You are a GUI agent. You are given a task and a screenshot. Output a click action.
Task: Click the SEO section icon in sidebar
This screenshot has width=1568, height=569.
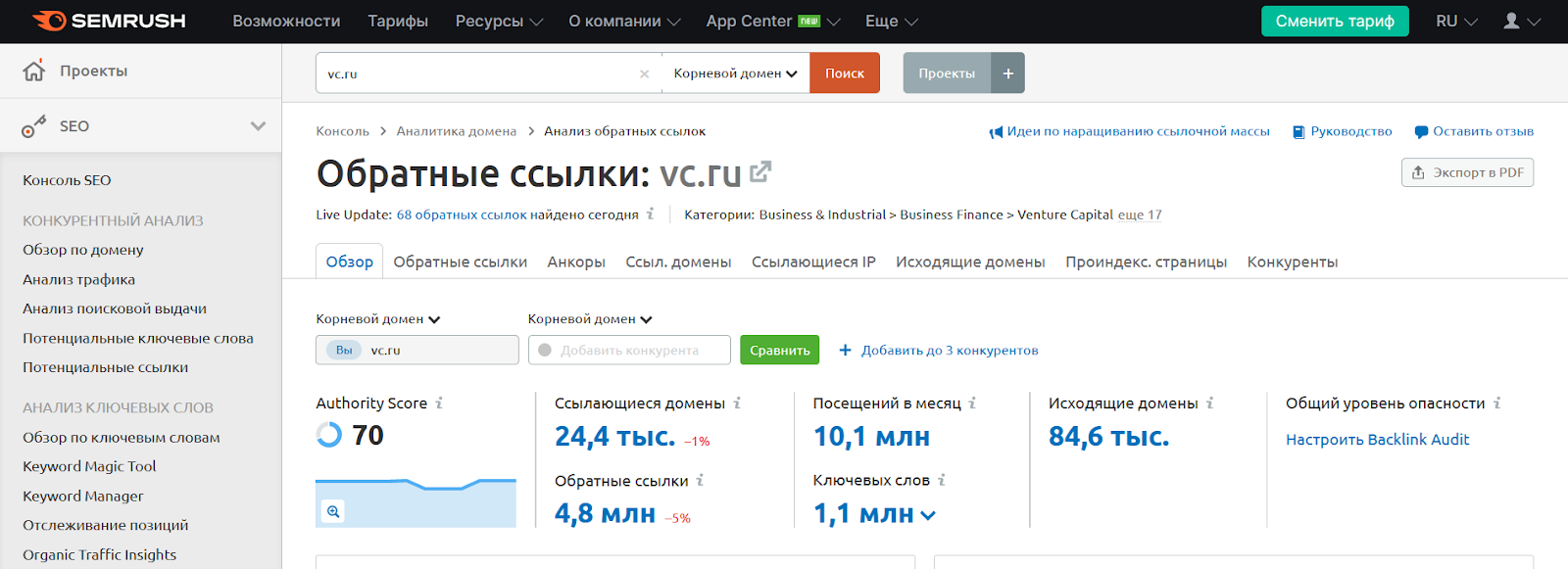point(34,126)
